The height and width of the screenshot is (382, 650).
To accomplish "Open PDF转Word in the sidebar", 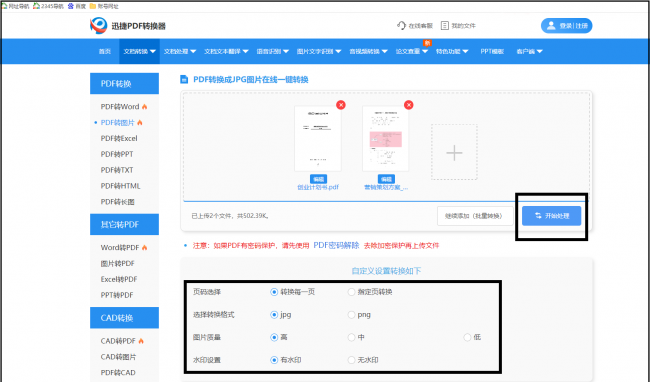I will pos(120,106).
